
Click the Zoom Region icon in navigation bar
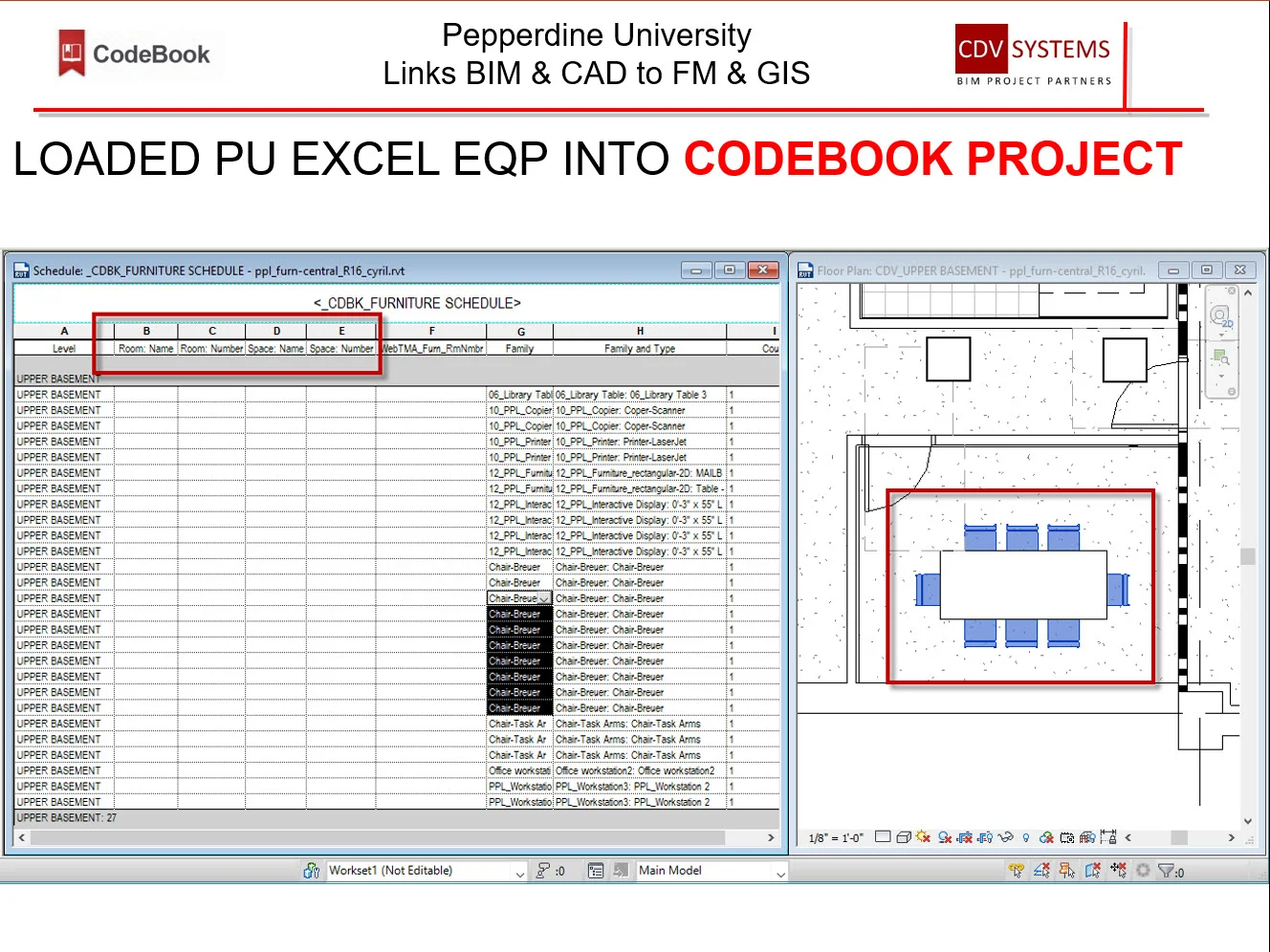[1221, 357]
